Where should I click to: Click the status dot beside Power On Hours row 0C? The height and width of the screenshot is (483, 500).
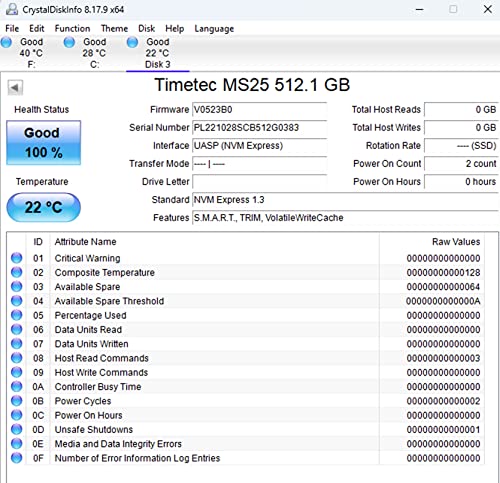tap(16, 415)
